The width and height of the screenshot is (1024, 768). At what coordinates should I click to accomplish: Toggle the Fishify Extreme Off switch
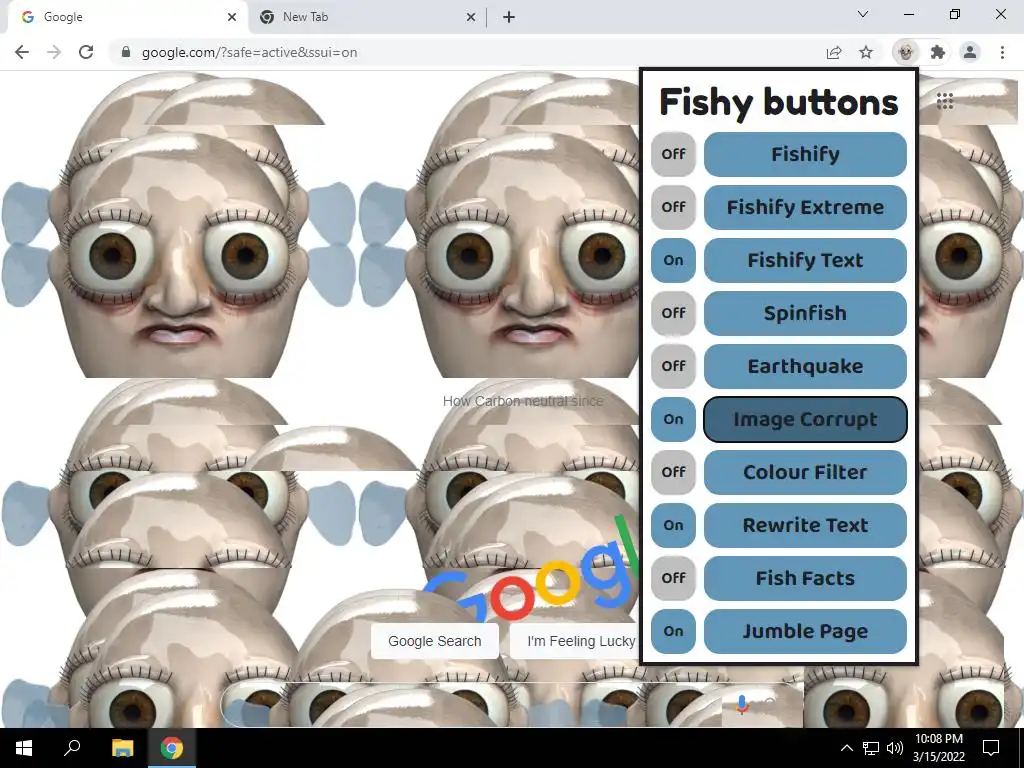673,207
